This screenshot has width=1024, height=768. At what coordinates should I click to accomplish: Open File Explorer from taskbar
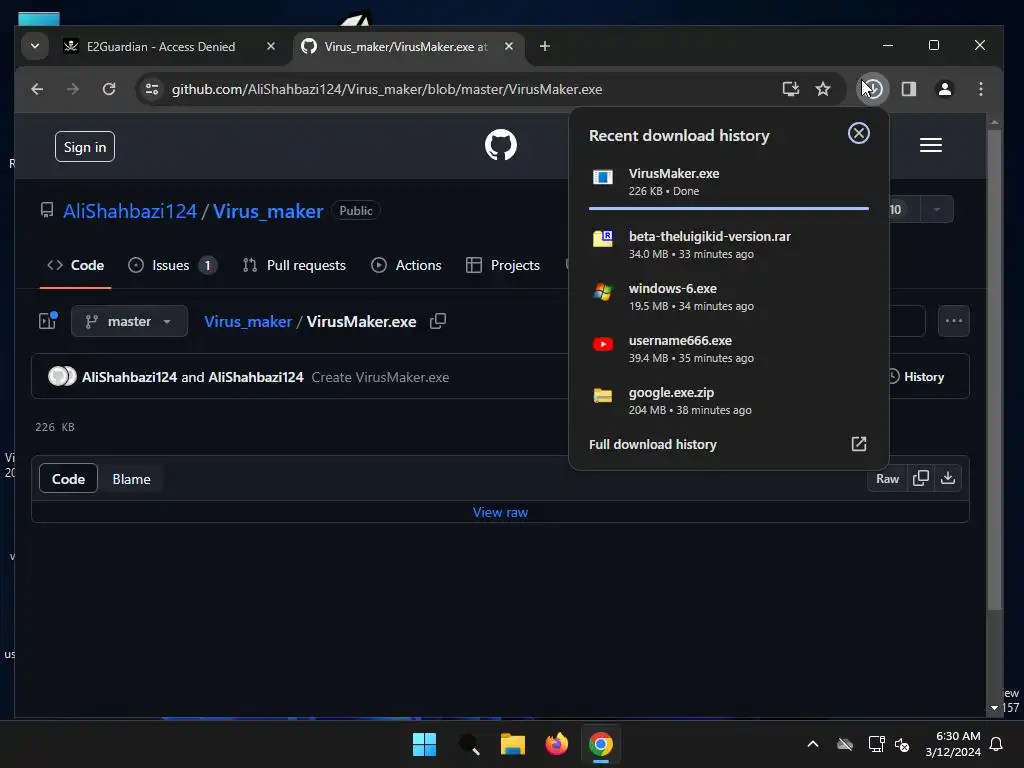(513, 744)
